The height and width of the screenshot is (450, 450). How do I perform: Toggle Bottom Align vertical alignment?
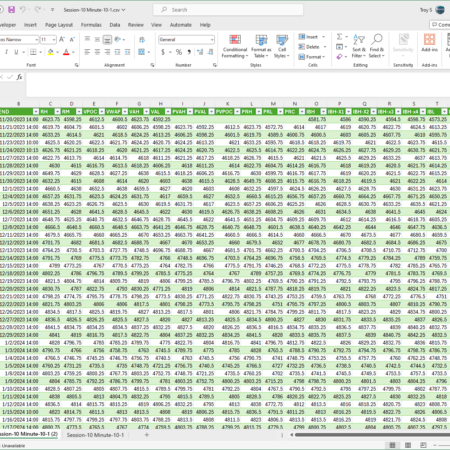click(x=107, y=40)
